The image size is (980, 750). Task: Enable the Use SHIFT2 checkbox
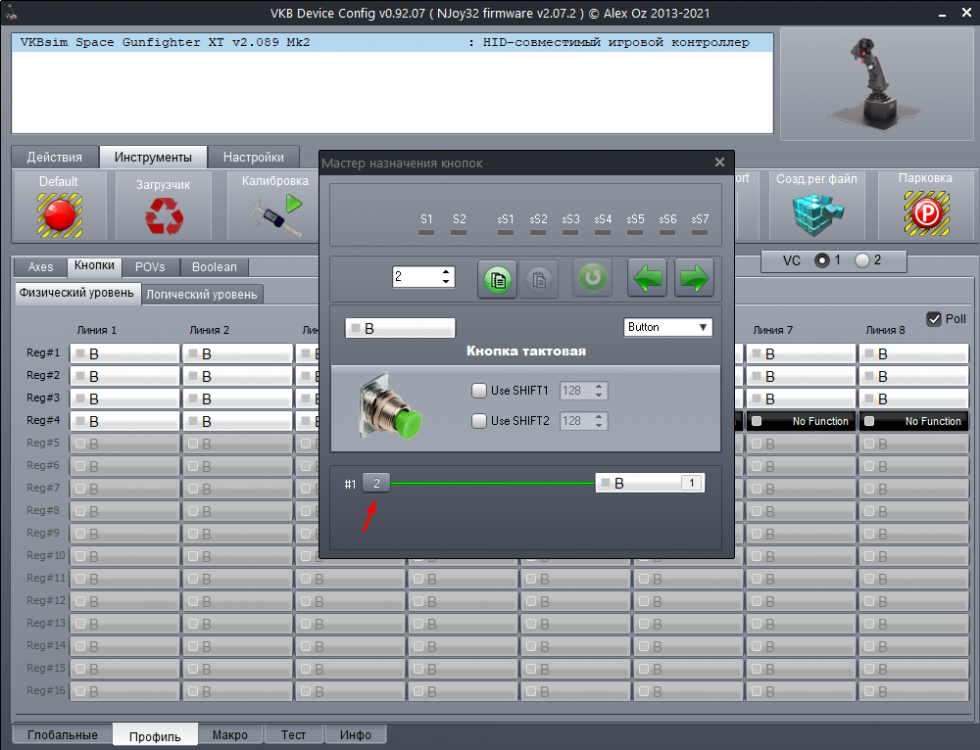click(x=479, y=421)
